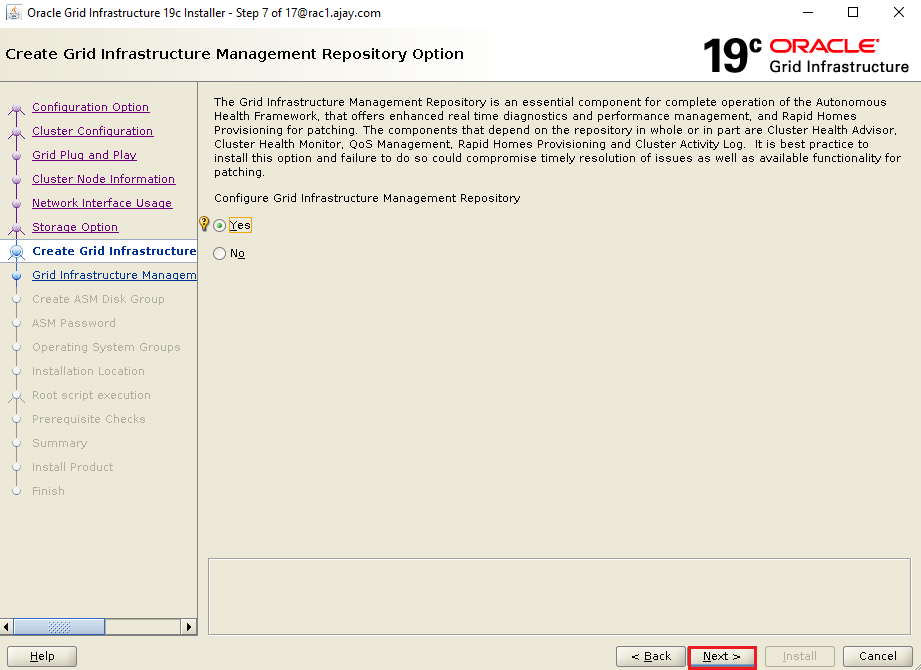Click the Finish step label
The width and height of the screenshot is (921, 670).
coord(48,491)
